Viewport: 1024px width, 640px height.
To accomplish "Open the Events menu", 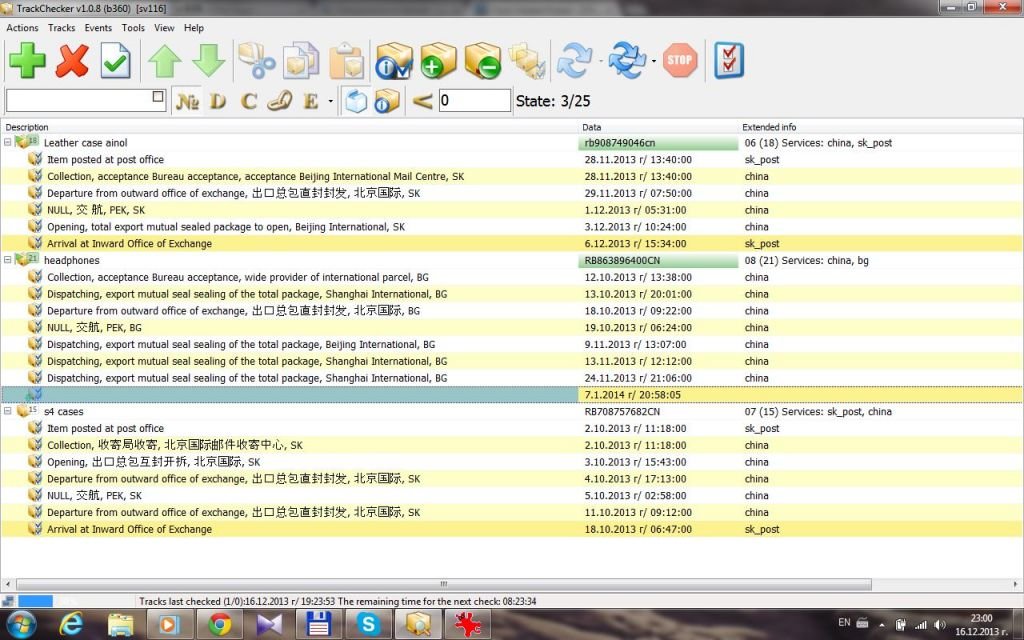I will click(98, 28).
